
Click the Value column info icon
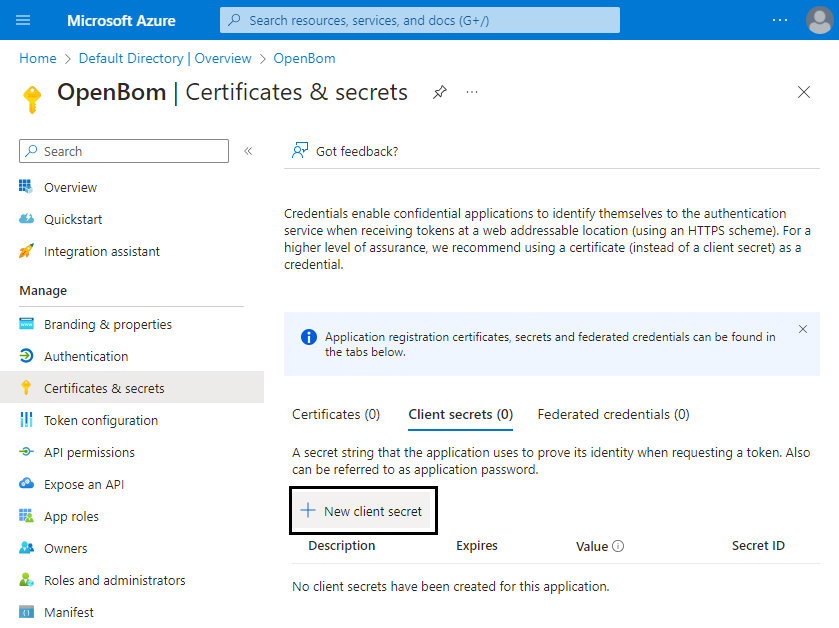[618, 546]
